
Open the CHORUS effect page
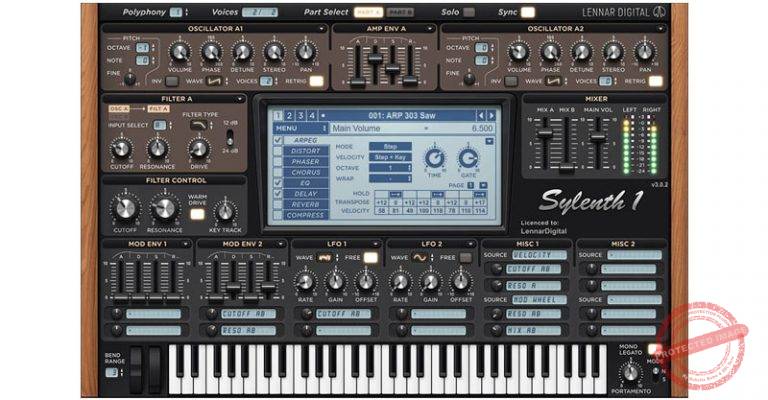click(x=306, y=172)
